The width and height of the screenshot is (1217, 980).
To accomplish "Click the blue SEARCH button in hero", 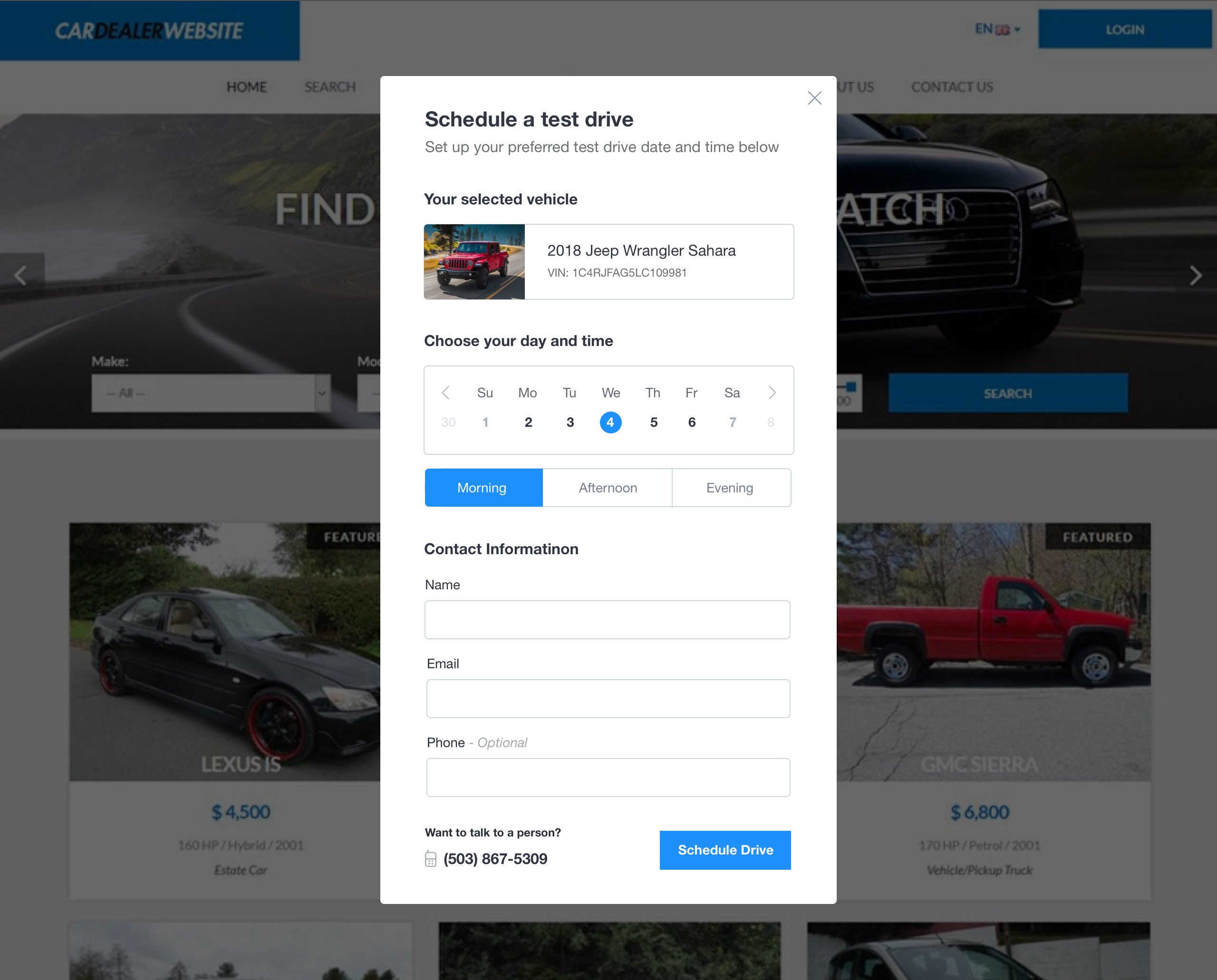I will point(1008,393).
